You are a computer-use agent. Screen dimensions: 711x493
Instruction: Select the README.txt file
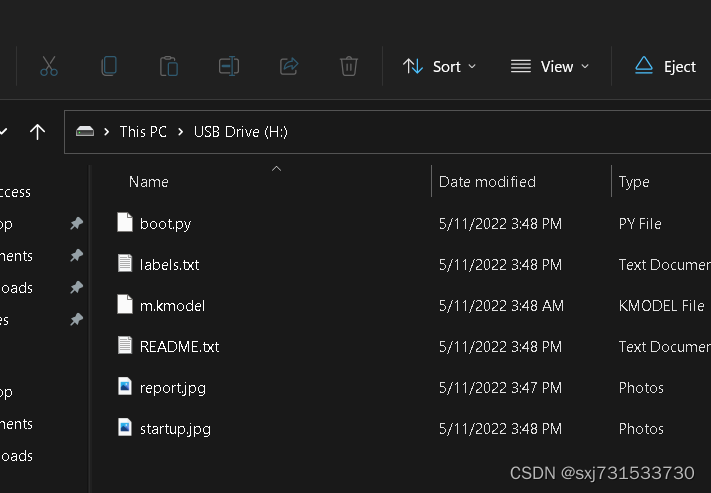point(179,346)
